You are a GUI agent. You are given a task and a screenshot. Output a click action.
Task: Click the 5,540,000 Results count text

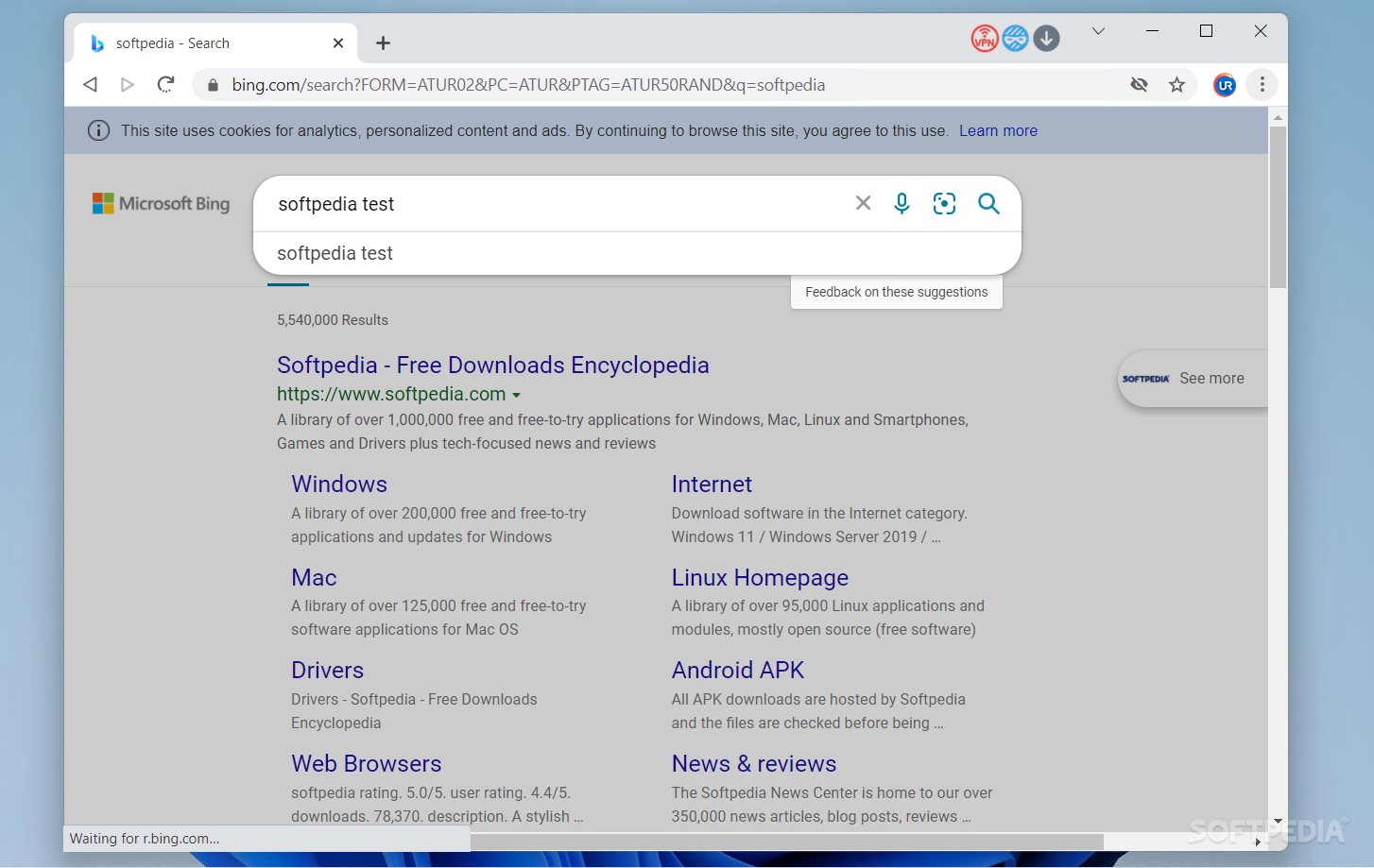pyautogui.click(x=333, y=320)
